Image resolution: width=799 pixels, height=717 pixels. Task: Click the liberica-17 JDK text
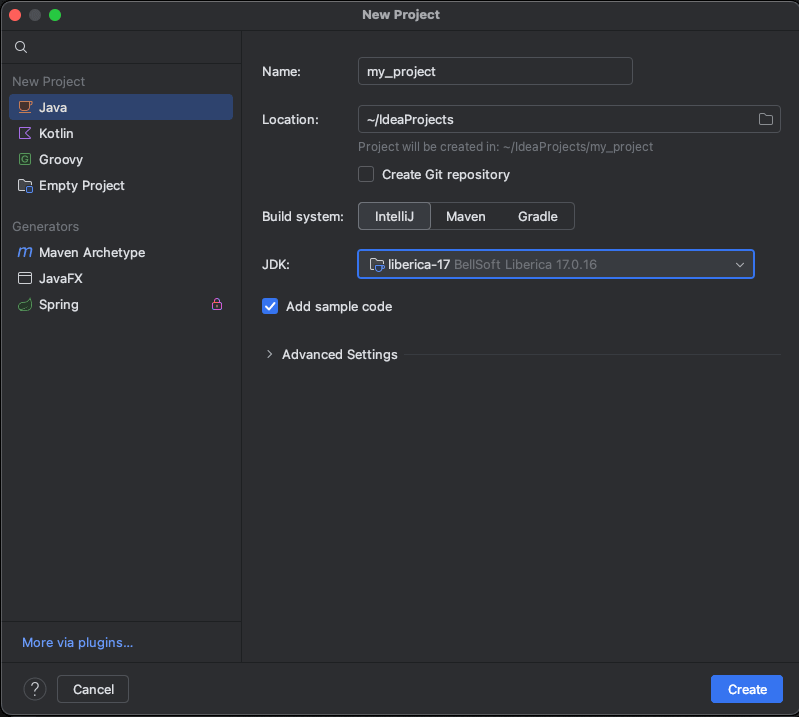click(419, 264)
